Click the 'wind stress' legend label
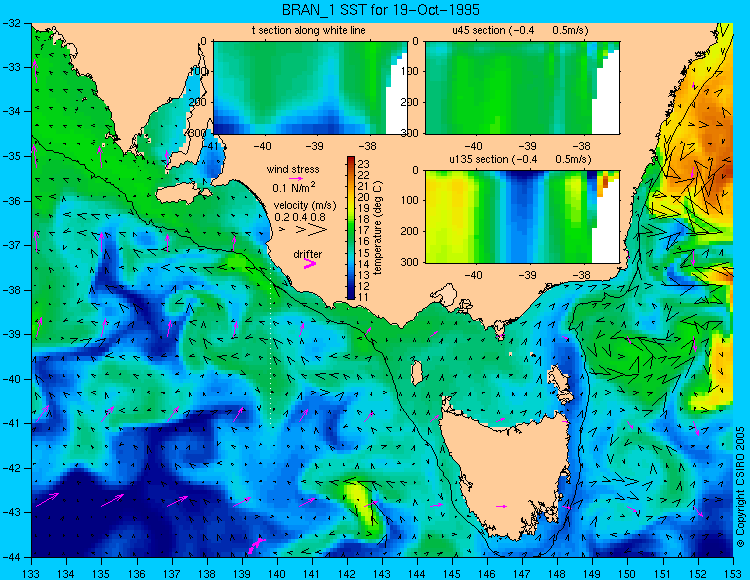This screenshot has width=750, height=580. point(293,169)
